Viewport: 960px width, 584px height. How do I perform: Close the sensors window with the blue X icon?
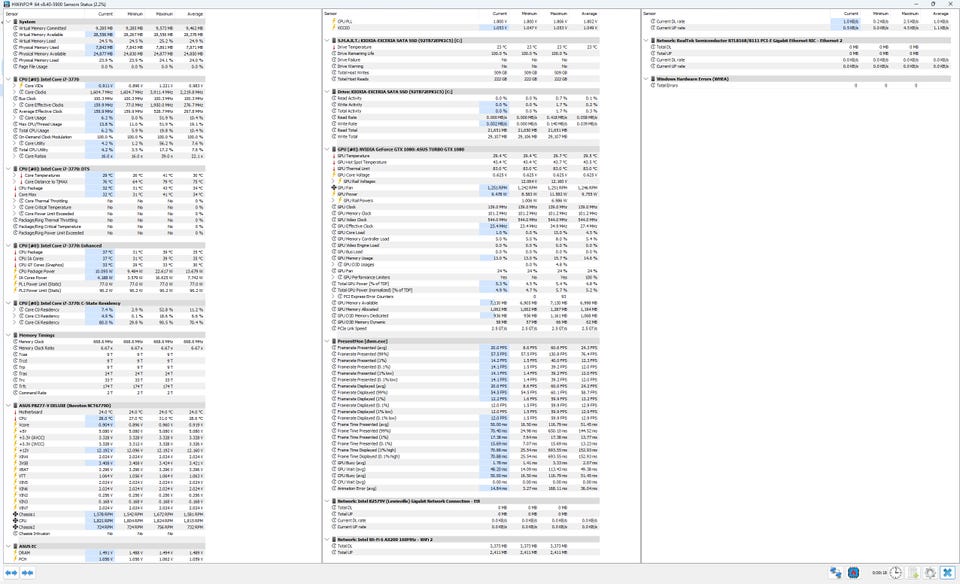(x=948, y=573)
